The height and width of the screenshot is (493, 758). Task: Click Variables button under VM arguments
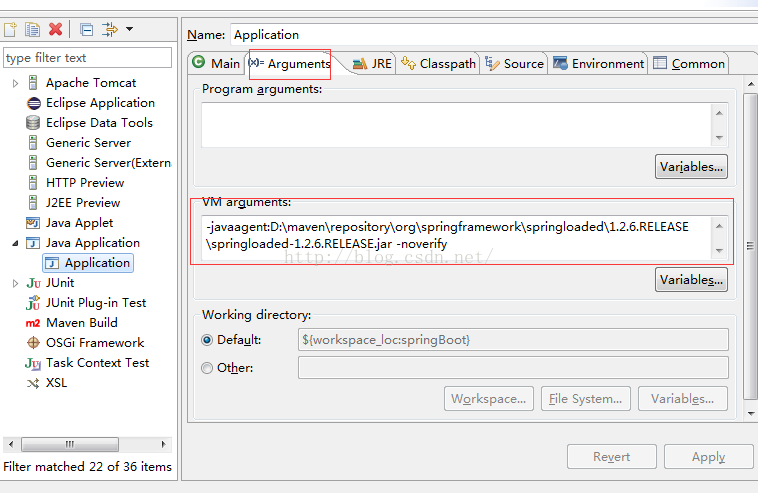point(691,280)
